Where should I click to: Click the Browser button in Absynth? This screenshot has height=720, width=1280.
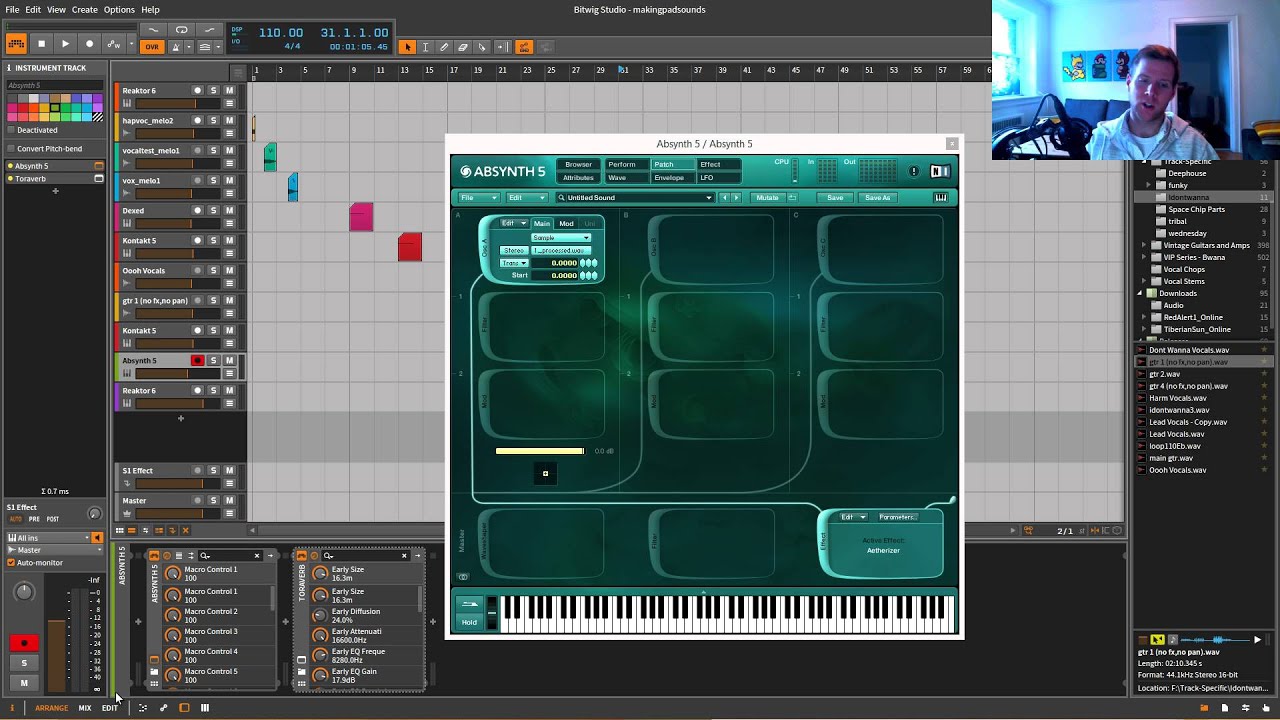[578, 164]
